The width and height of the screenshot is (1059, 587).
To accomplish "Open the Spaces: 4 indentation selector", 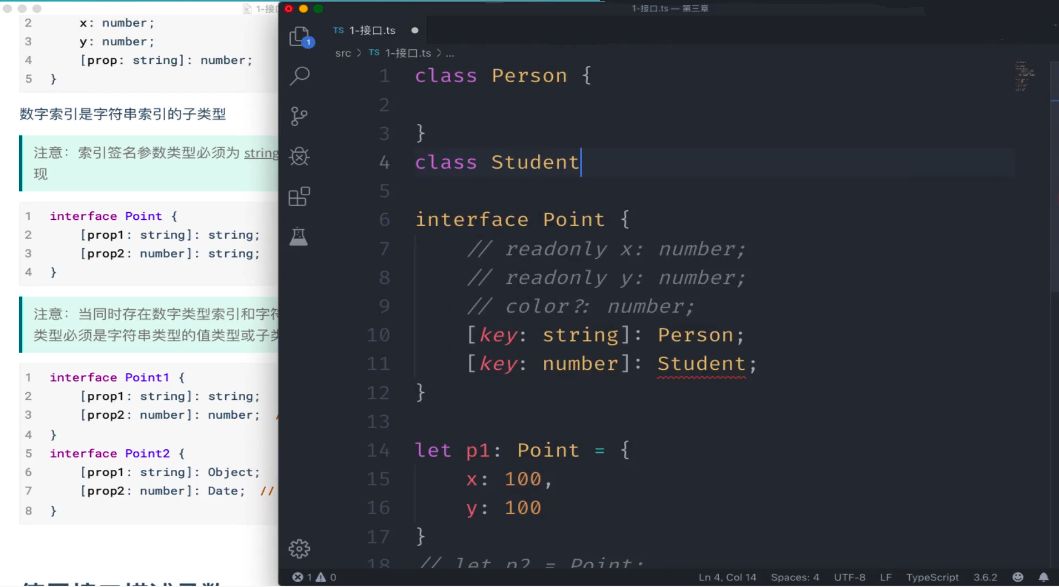I will (795, 577).
